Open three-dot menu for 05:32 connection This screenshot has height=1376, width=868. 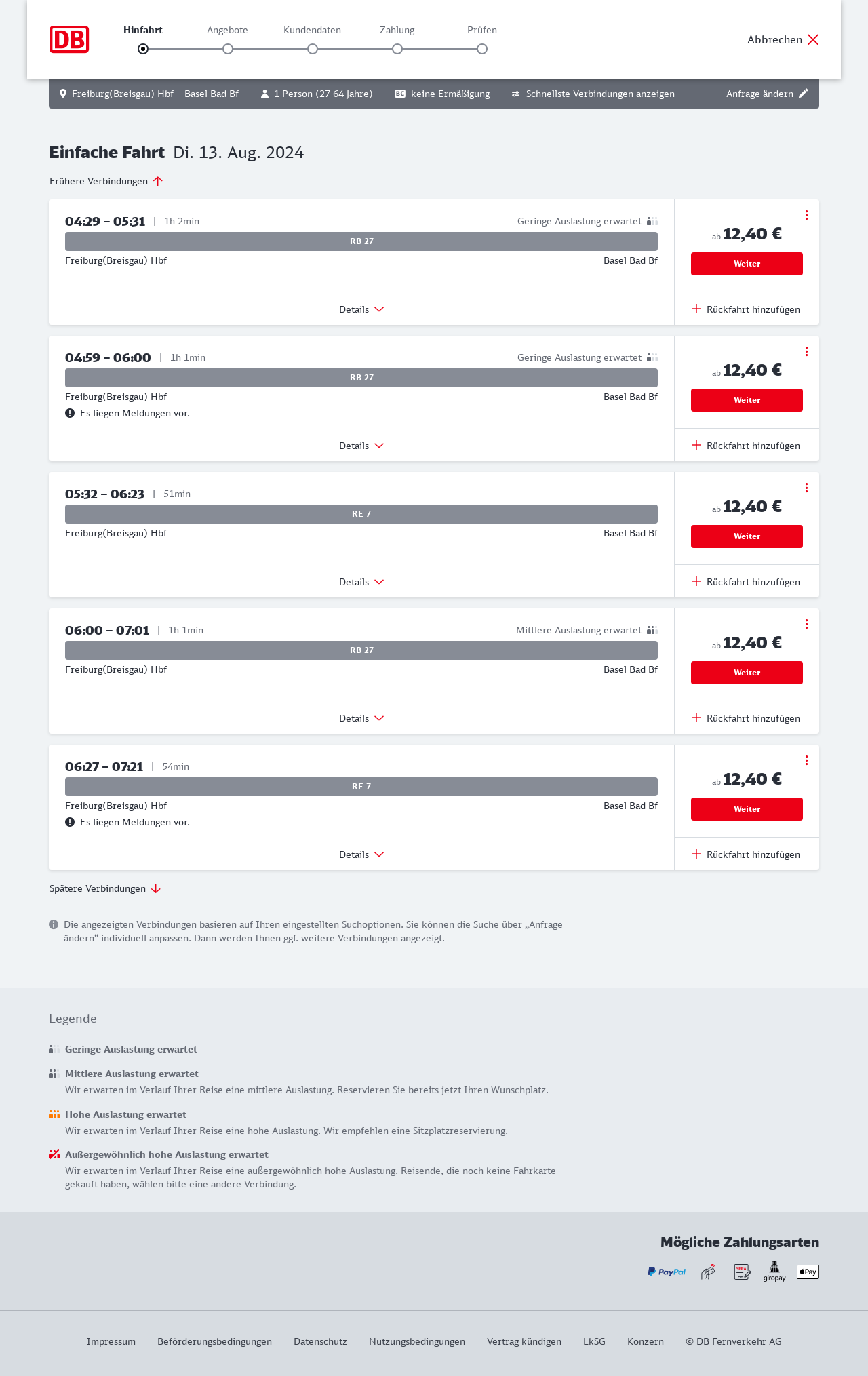pos(806,488)
